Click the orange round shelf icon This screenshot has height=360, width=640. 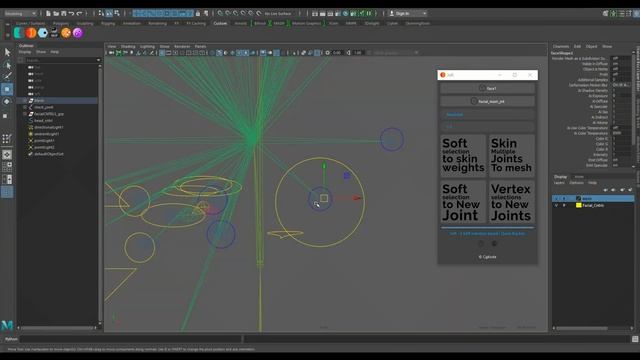[66, 33]
